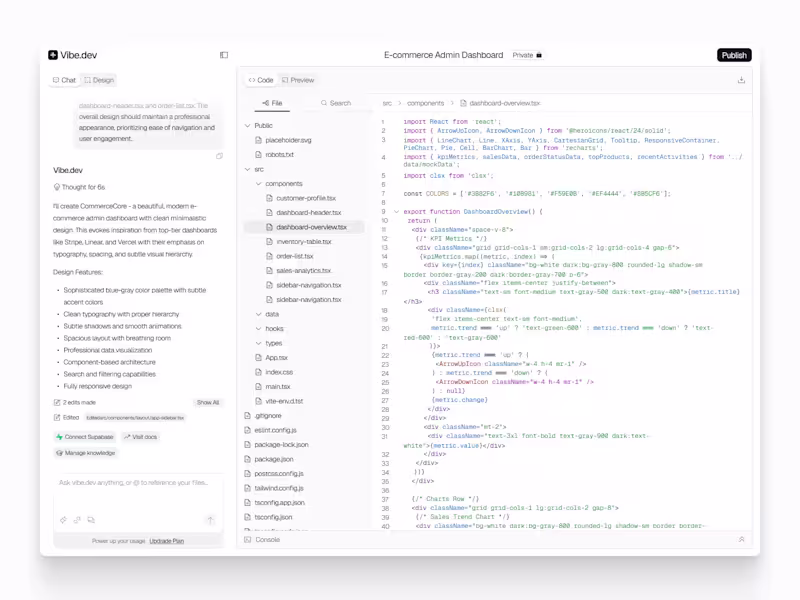The image size is (800, 600).
Task: Expand the data folder
Action: point(258,314)
